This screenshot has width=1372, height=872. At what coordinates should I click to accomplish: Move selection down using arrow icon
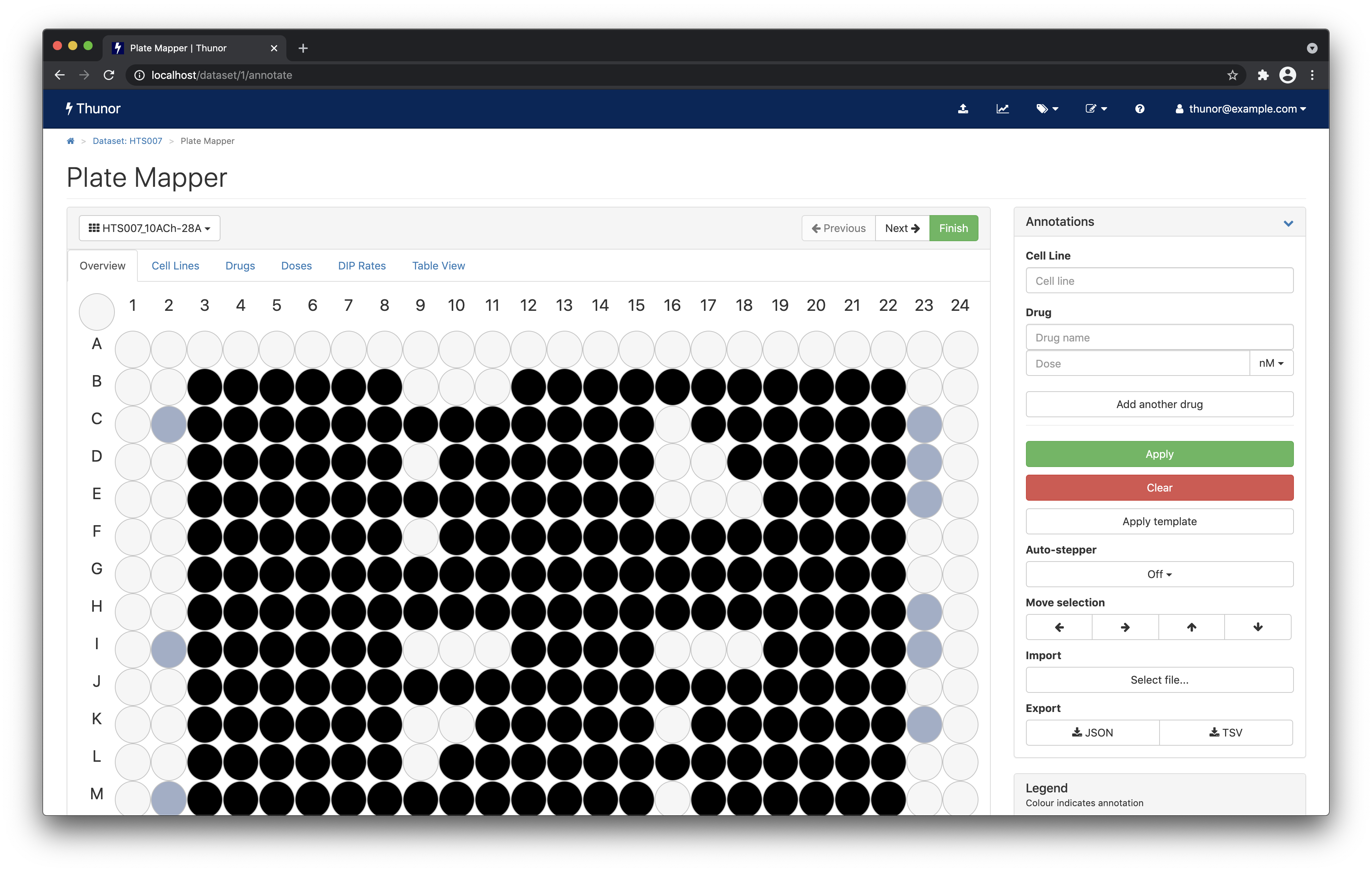pyautogui.click(x=1258, y=627)
